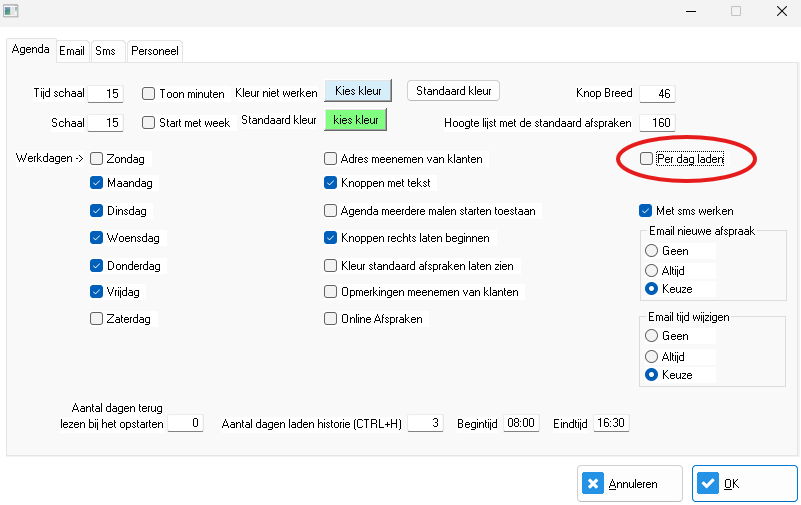Enable the Zaterdag workday checkbox

pos(97,319)
